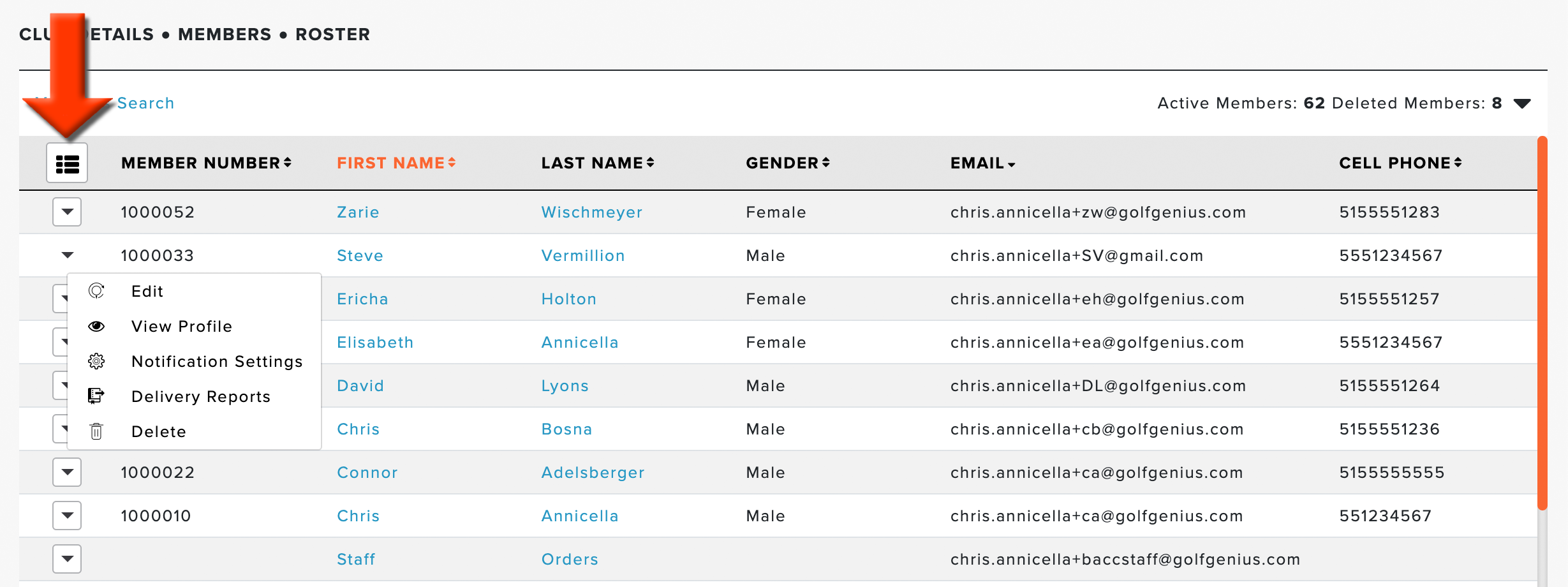The image size is (1568, 587).
Task: Sort by Email column header
Action: 982,163
